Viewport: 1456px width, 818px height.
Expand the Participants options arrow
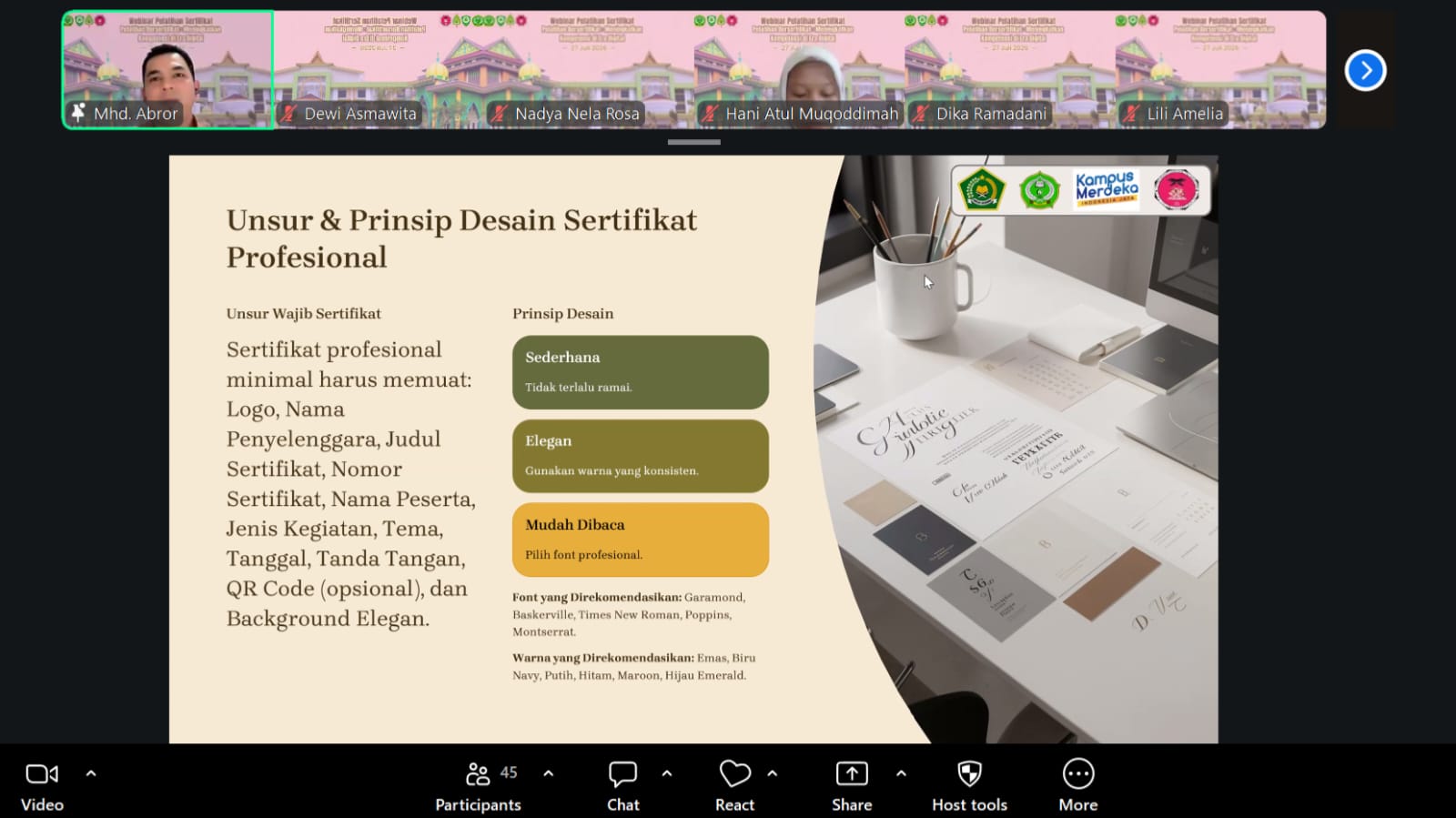[x=548, y=773]
